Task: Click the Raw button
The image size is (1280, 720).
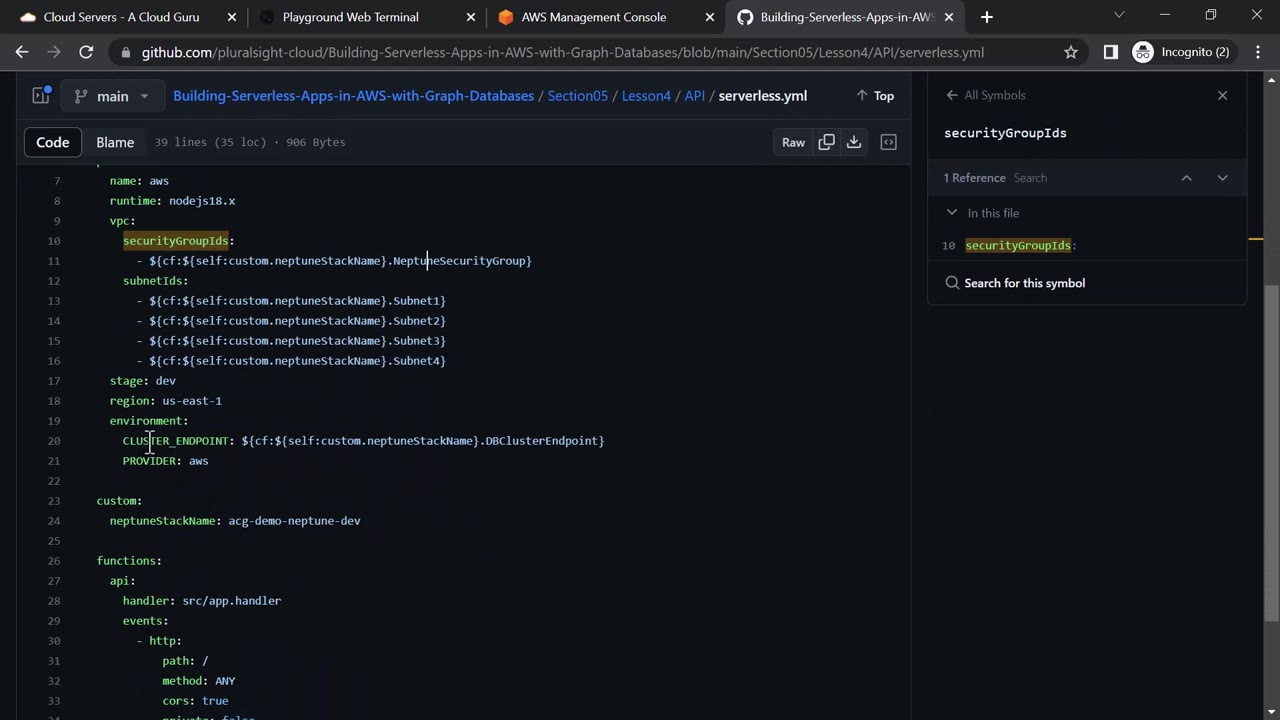Action: (793, 142)
